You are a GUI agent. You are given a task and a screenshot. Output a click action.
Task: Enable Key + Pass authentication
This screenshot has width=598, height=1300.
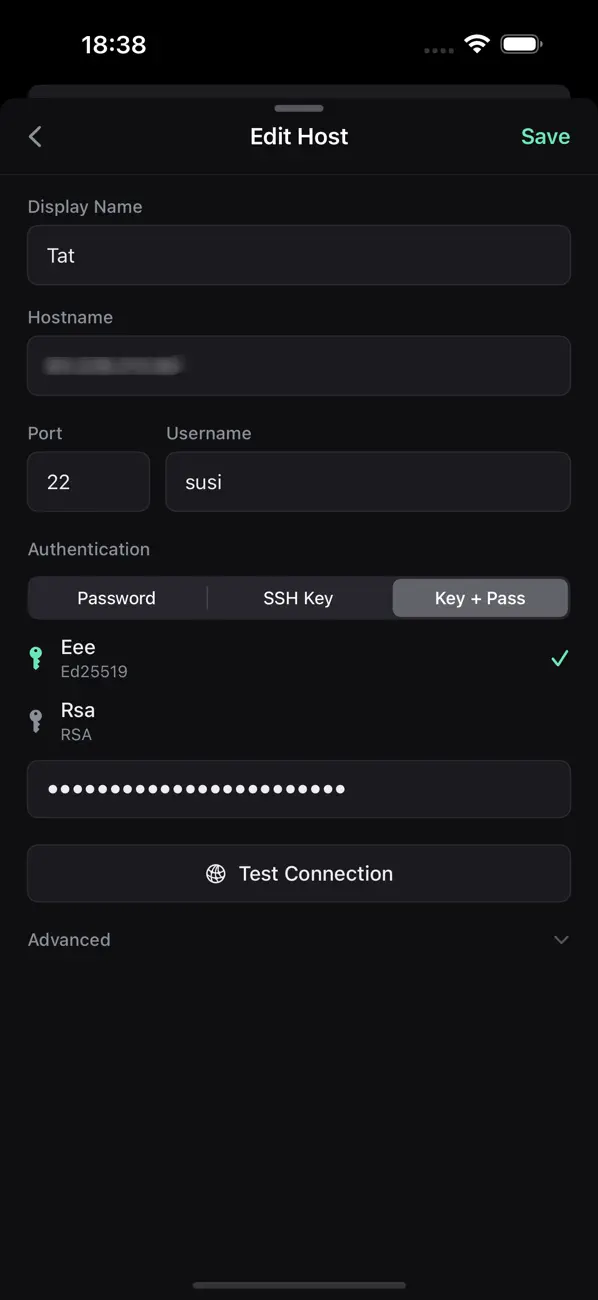click(480, 598)
